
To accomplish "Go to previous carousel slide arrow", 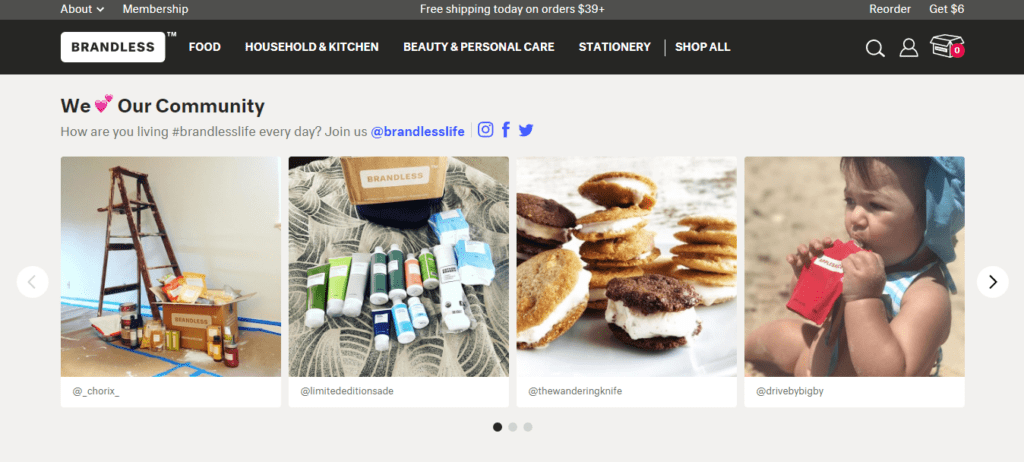I will point(33,282).
